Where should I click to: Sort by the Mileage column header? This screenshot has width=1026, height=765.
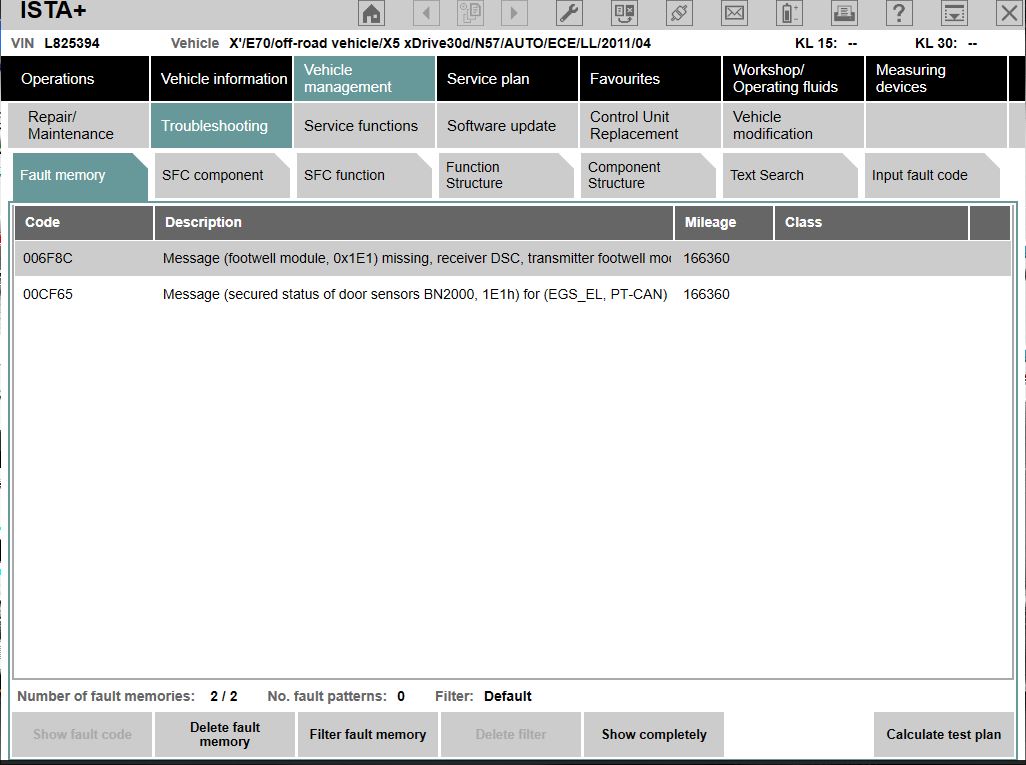tap(723, 222)
